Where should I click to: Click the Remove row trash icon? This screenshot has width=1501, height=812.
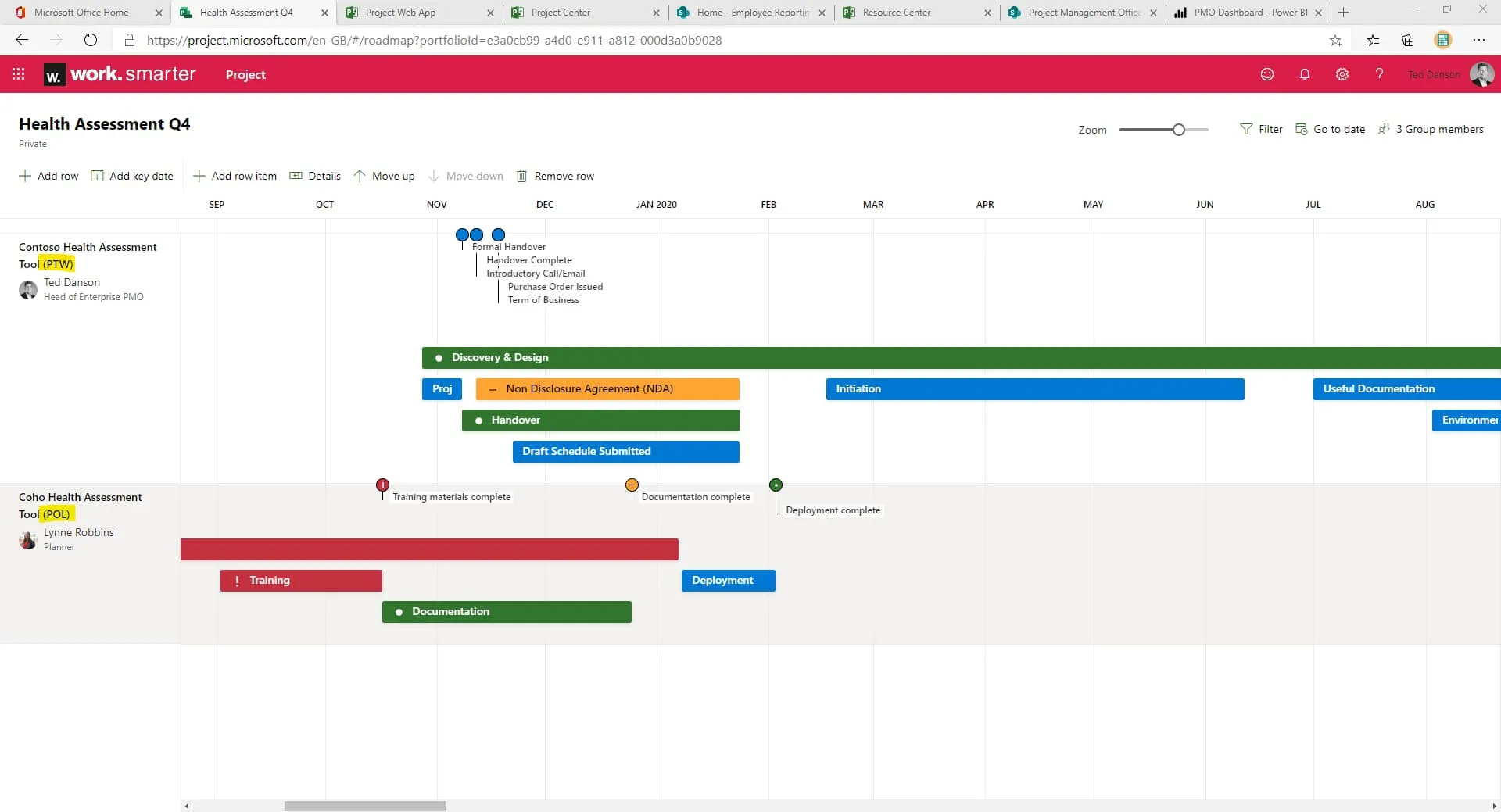[521, 176]
